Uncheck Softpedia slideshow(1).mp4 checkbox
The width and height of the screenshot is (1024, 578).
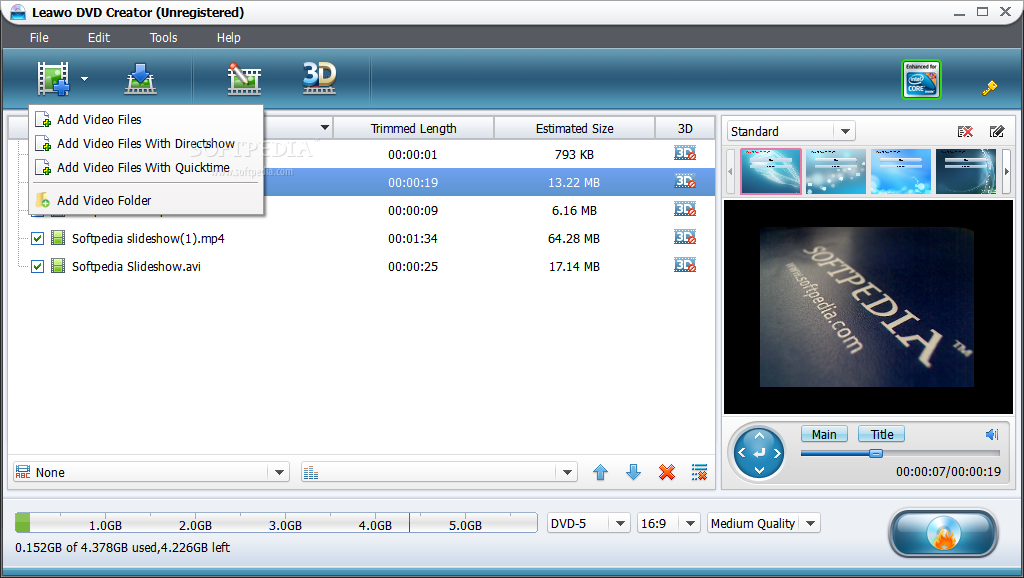pos(37,238)
